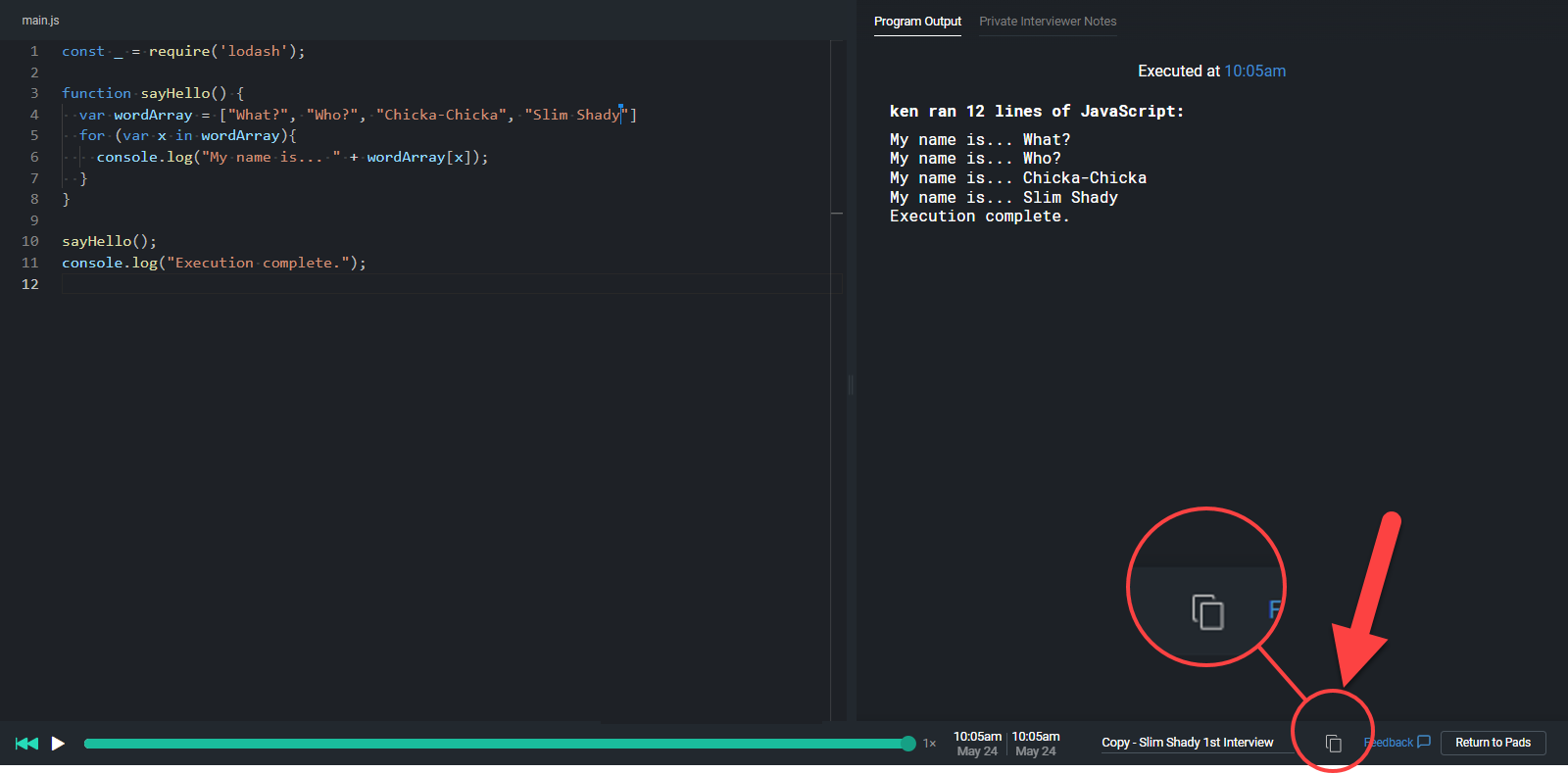Viewport: 1568px width, 773px height.
Task: Click the sayHello(); call on line 10
Action: click(x=109, y=241)
